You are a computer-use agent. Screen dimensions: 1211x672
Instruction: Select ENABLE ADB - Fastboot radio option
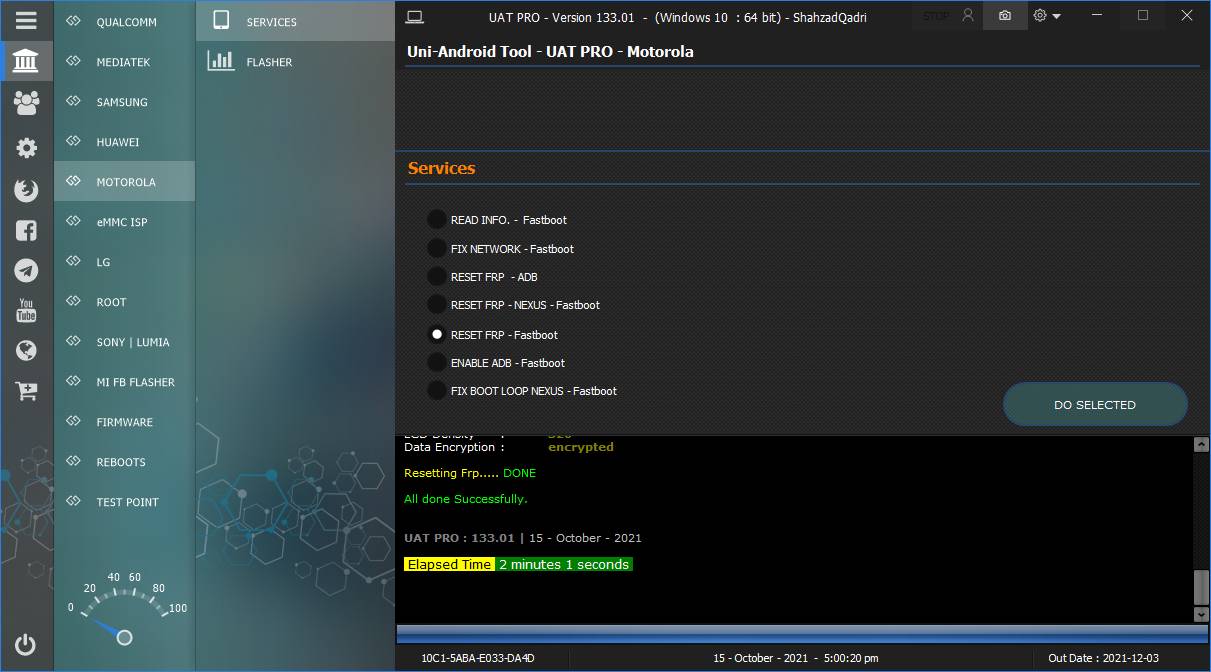coord(437,362)
